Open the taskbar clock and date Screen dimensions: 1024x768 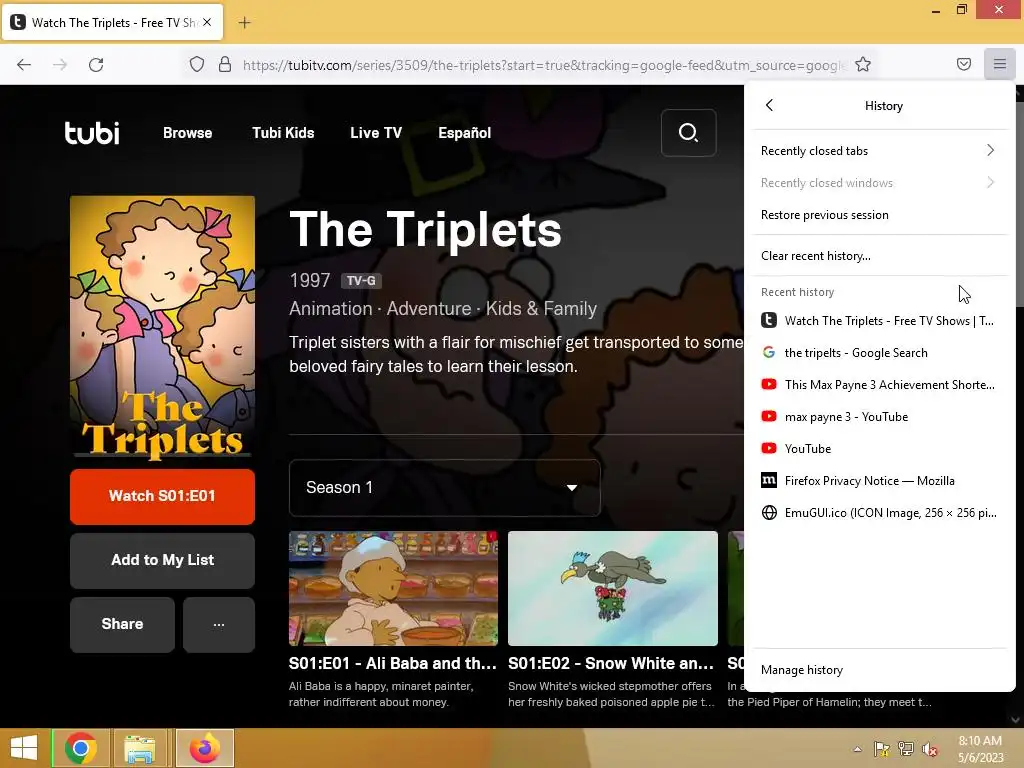pos(980,749)
